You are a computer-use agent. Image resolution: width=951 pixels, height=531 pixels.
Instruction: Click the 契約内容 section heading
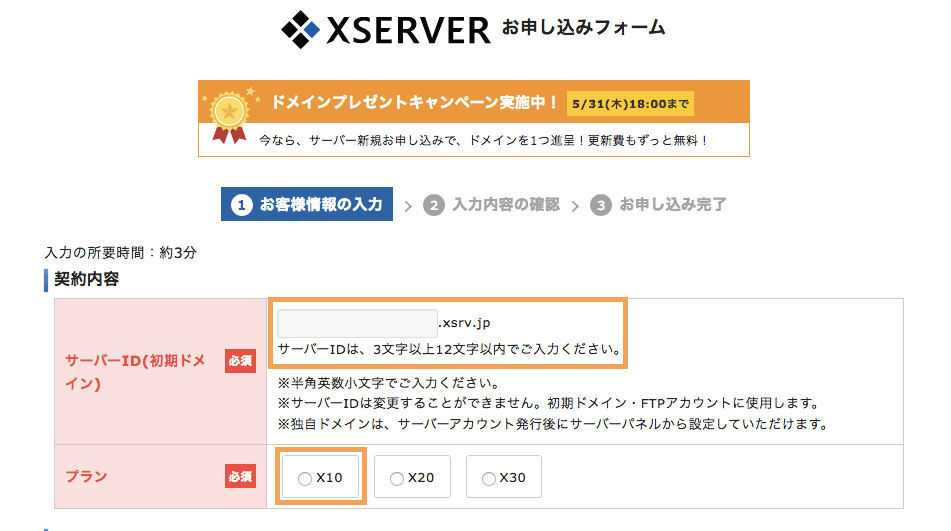[x=87, y=279]
